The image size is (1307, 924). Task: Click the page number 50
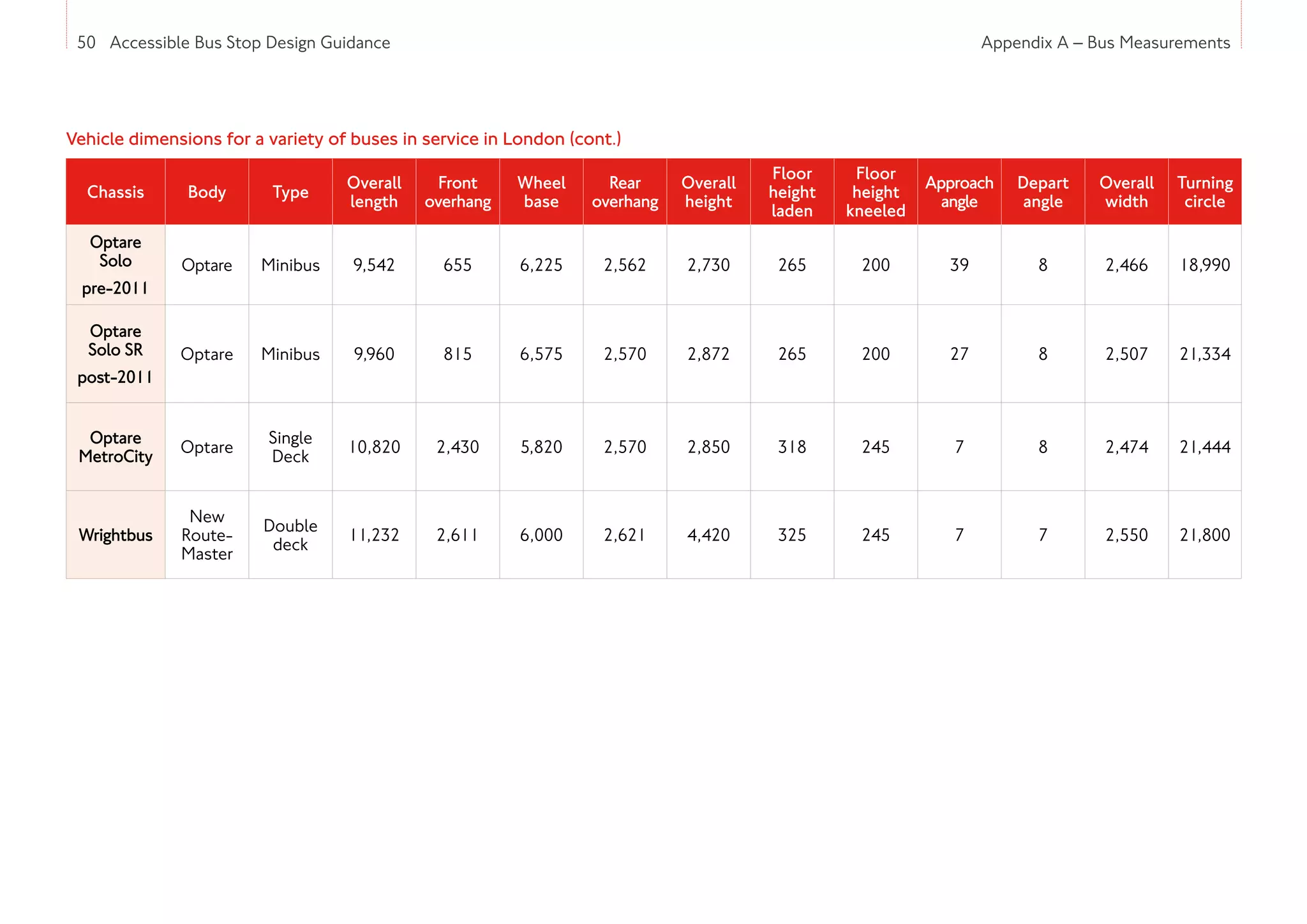pos(86,43)
